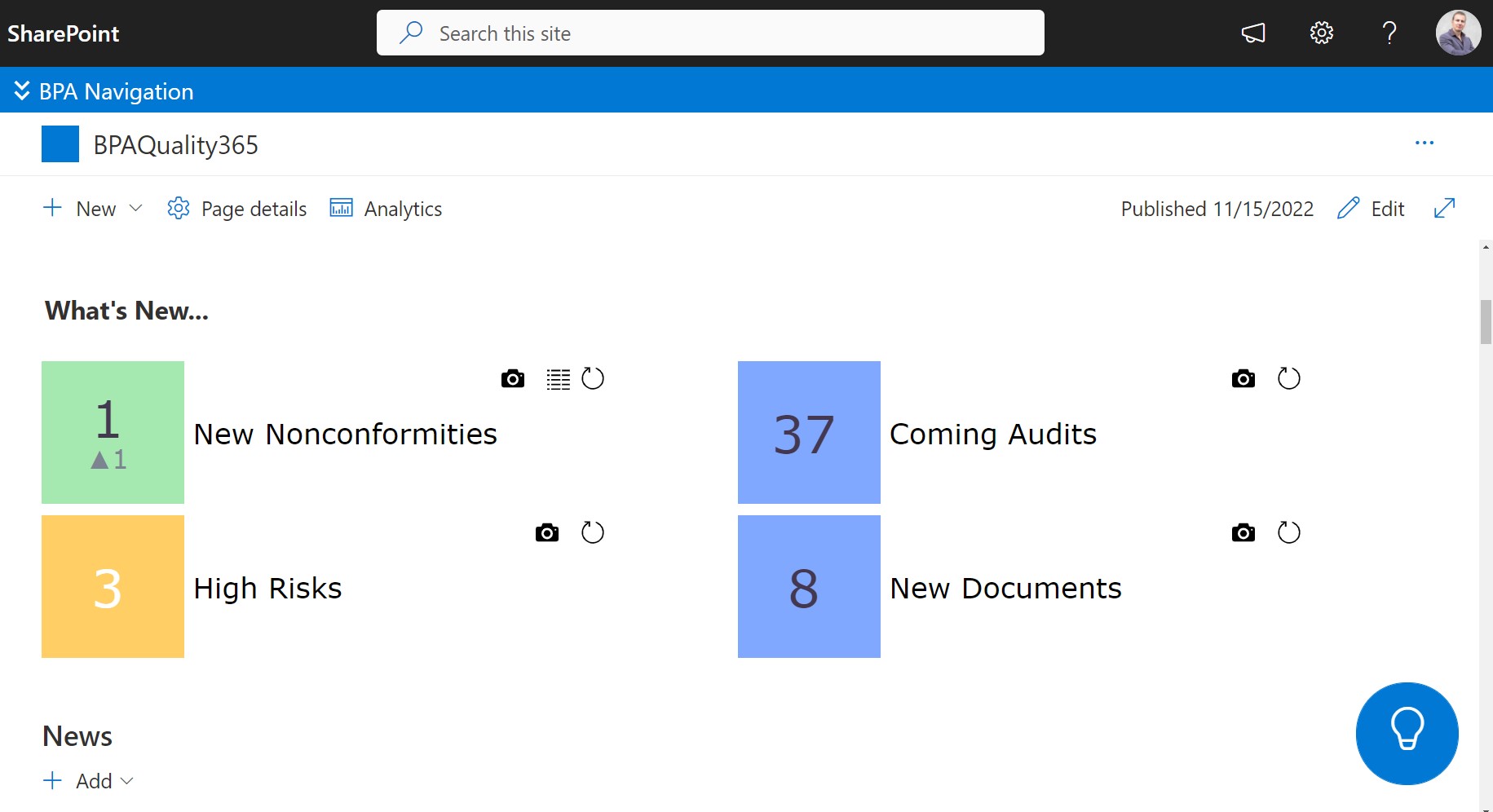Take snapshot of New Nonconformities tile
Image resolution: width=1493 pixels, height=812 pixels.
[x=513, y=379]
